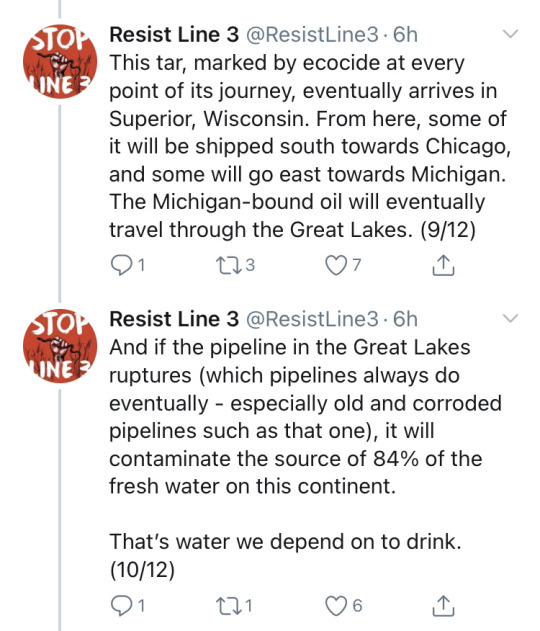This screenshot has height=631, width=540.
Task: Open the Resist Line 3 name on the 9/12 tweet
Action: click(174, 35)
